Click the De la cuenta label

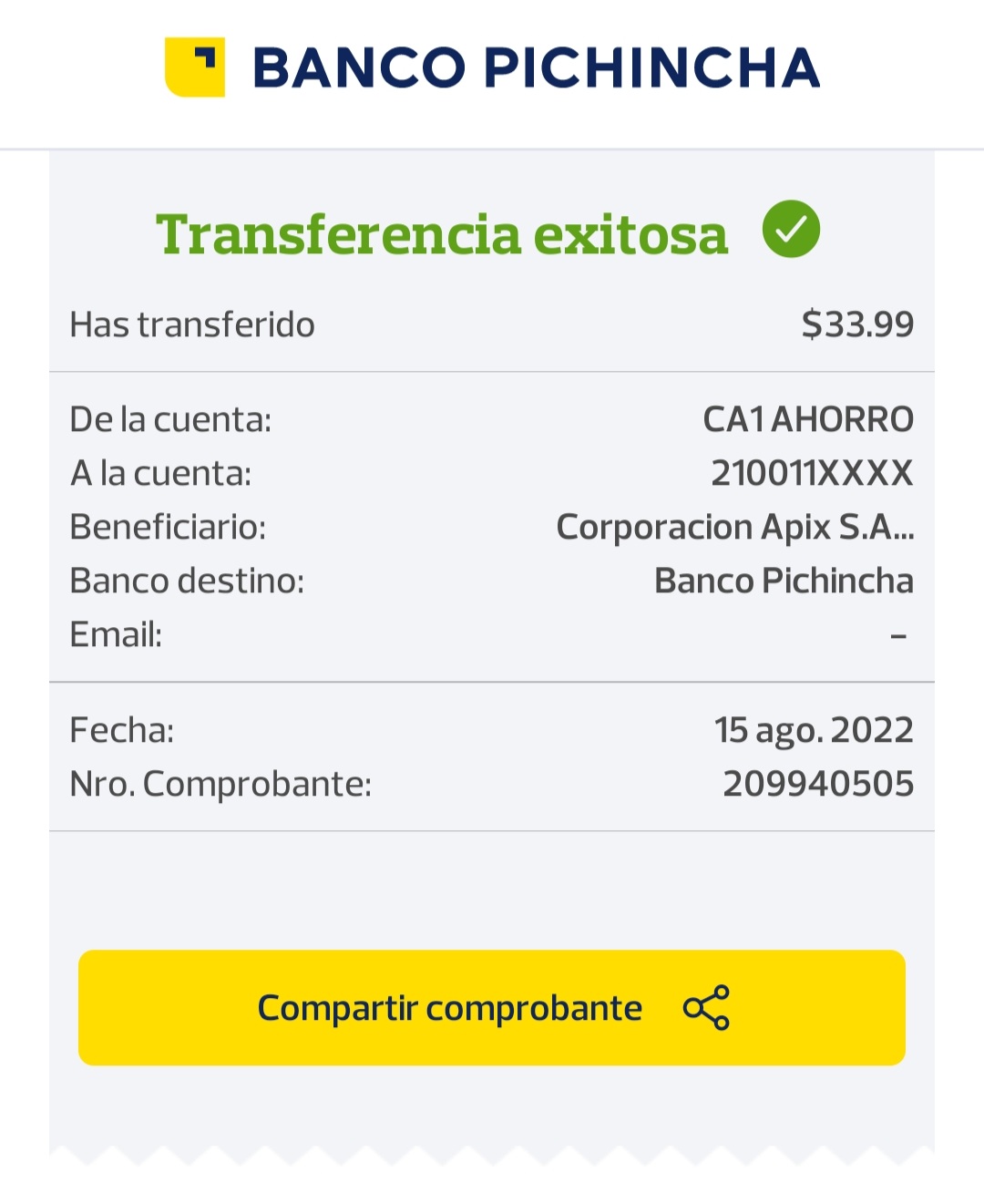pyautogui.click(x=170, y=419)
